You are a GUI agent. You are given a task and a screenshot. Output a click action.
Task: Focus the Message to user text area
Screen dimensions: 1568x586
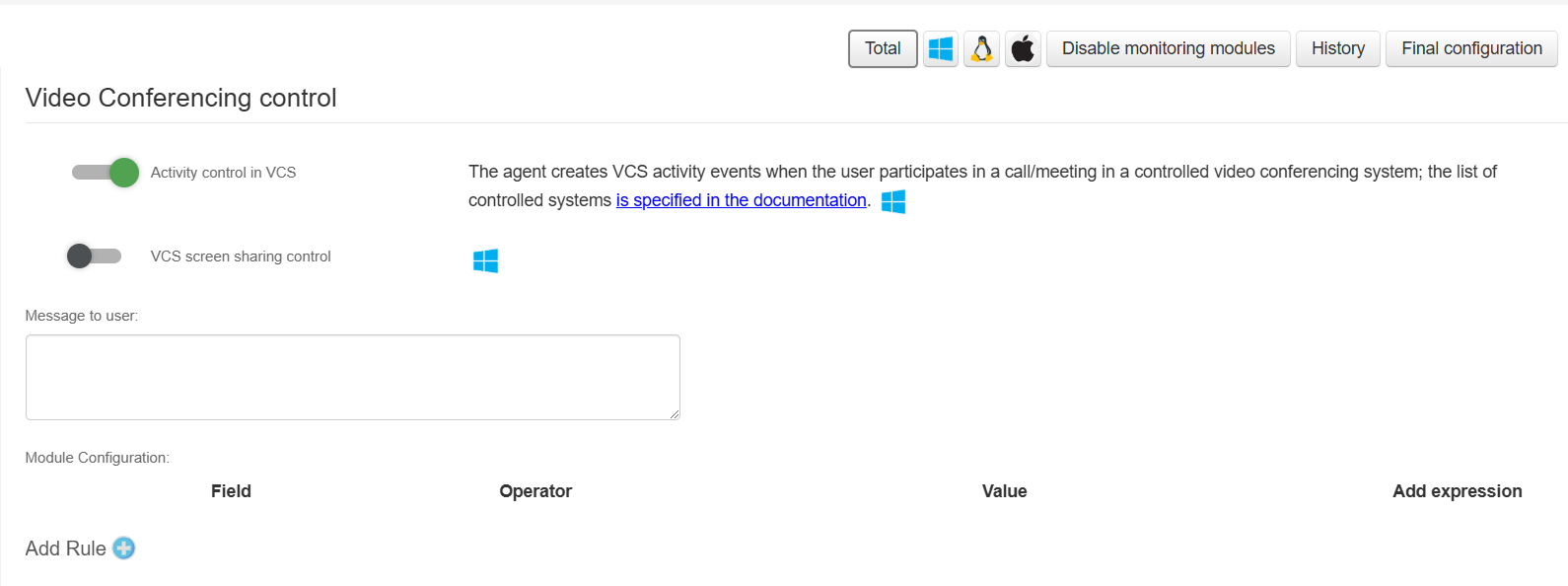[352, 377]
